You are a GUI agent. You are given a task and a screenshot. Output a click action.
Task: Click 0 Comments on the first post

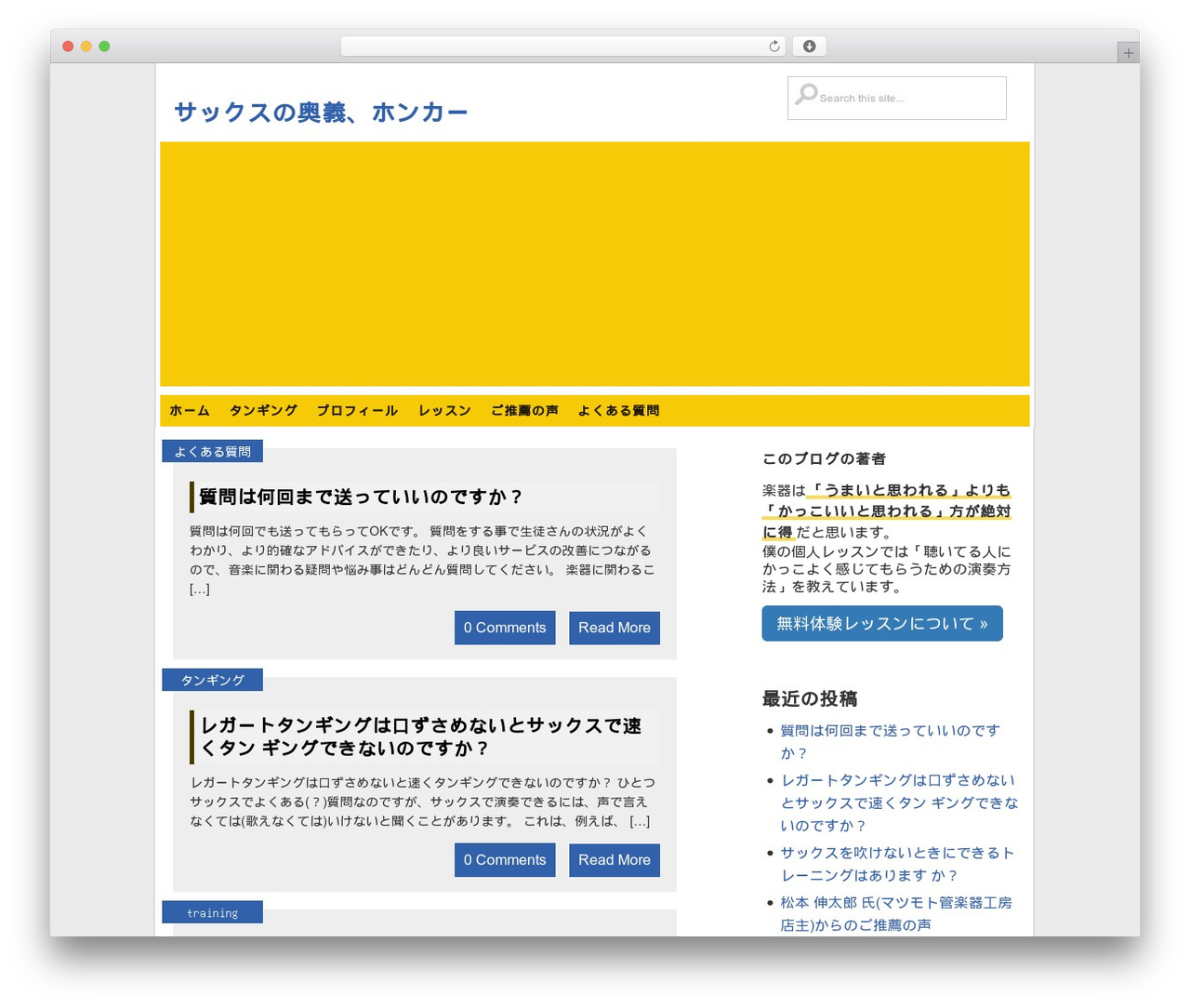tap(505, 628)
